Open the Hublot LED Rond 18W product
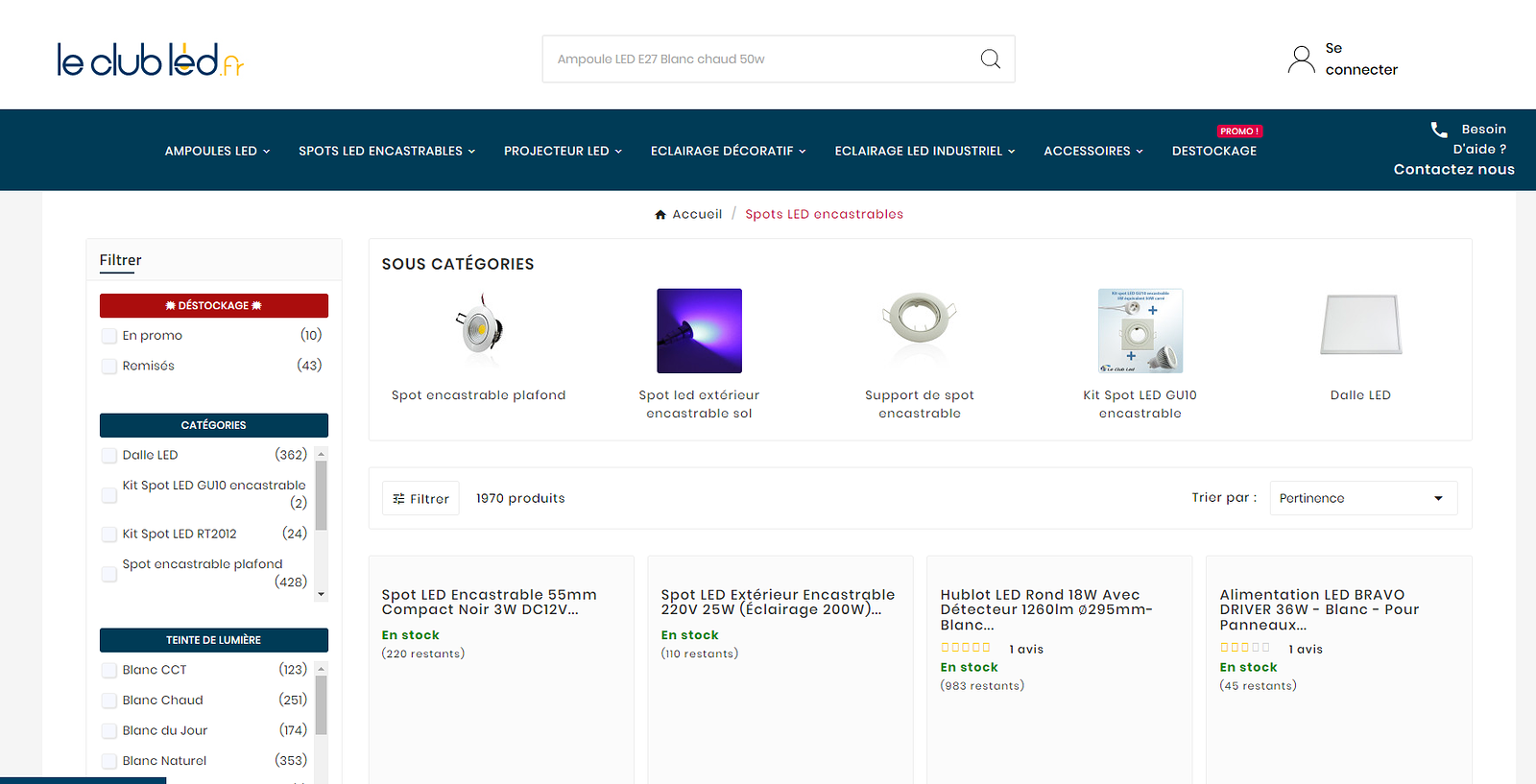Image resolution: width=1536 pixels, height=784 pixels. point(1046,609)
